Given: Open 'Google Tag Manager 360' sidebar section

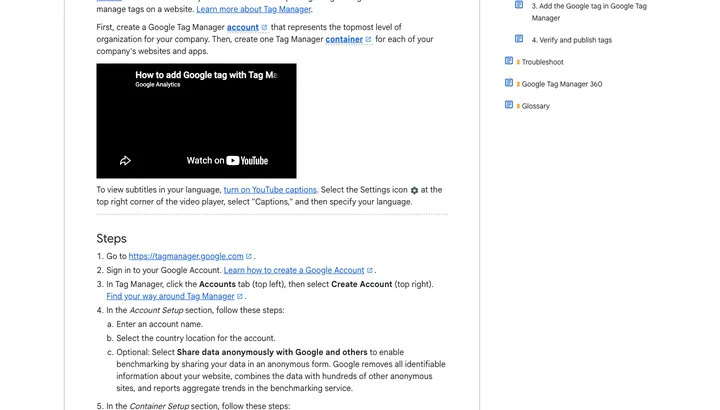Looking at the screenshot, I should [562, 84].
